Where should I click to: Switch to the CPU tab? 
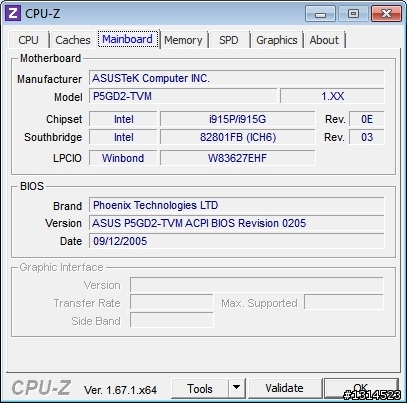click(x=29, y=40)
